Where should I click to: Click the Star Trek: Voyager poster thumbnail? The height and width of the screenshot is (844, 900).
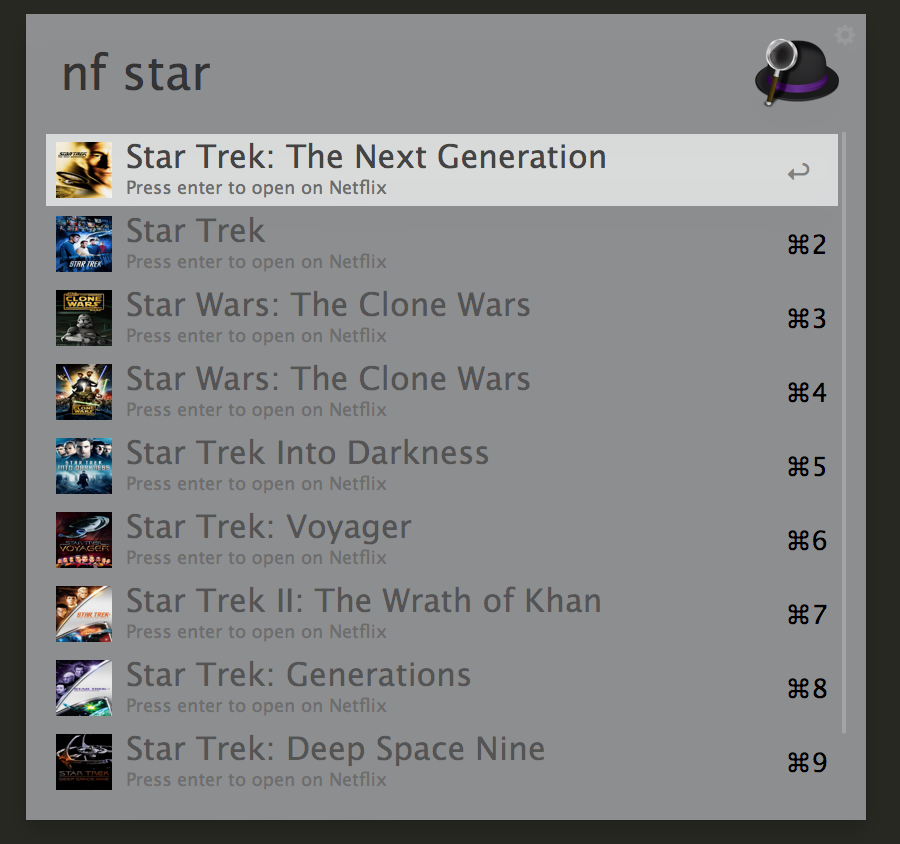coord(84,540)
